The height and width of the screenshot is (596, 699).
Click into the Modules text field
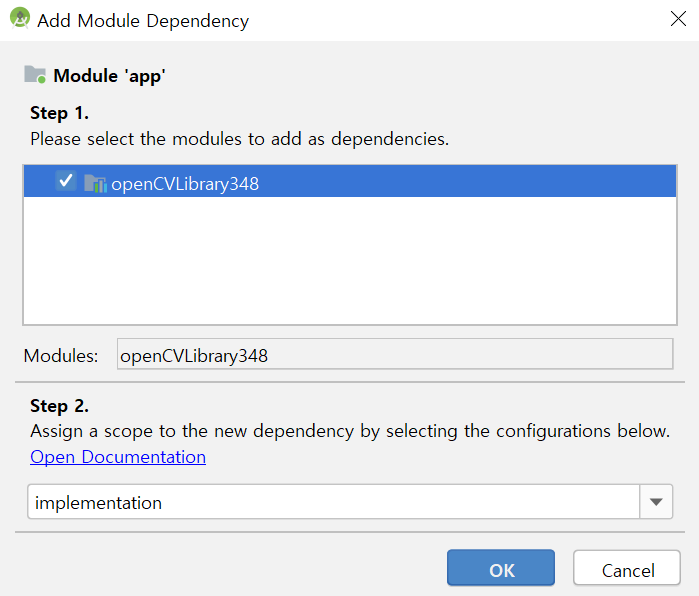[x=395, y=354]
